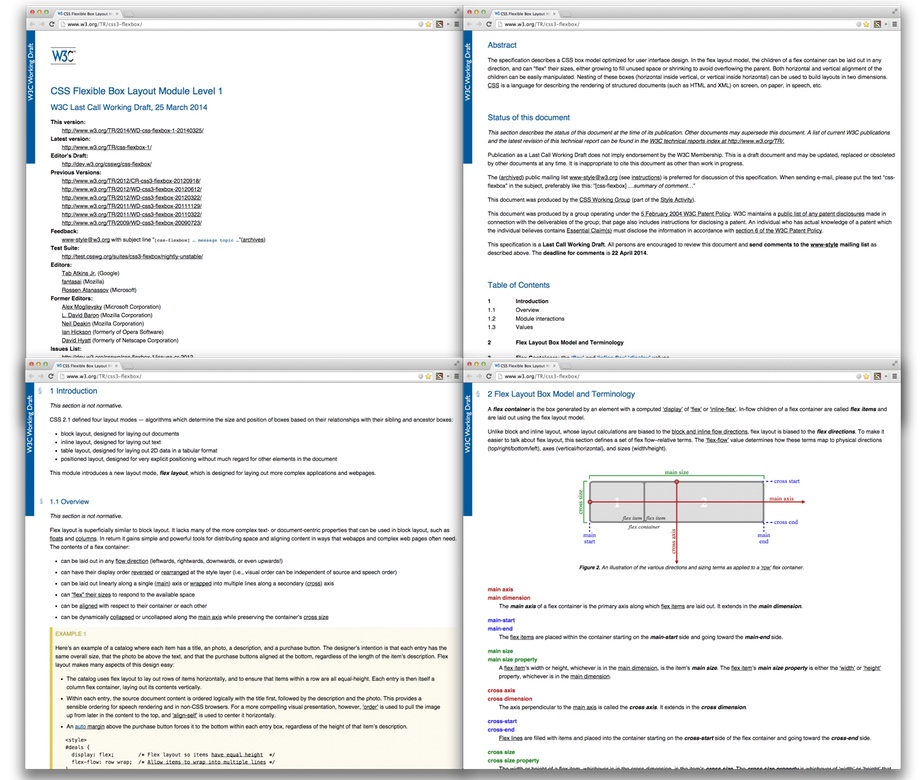The height and width of the screenshot is (780, 920).
Task: Click the 'main-start' definition term
Action: 501,620
